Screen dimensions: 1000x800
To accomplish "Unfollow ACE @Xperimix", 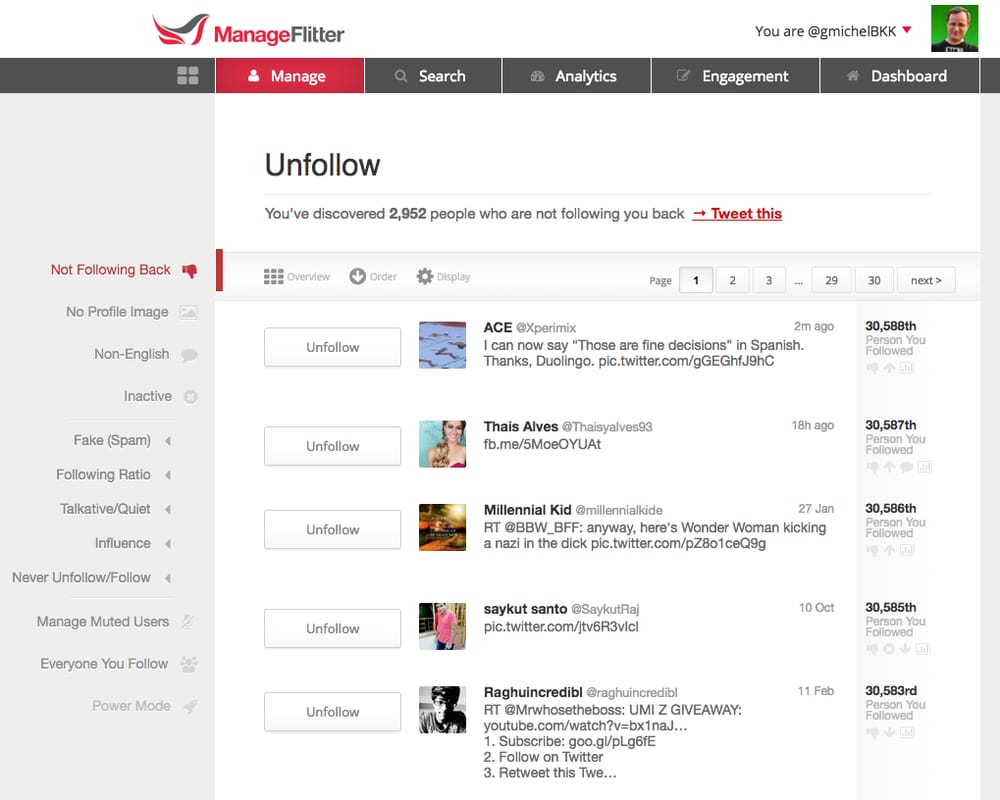I will [333, 347].
